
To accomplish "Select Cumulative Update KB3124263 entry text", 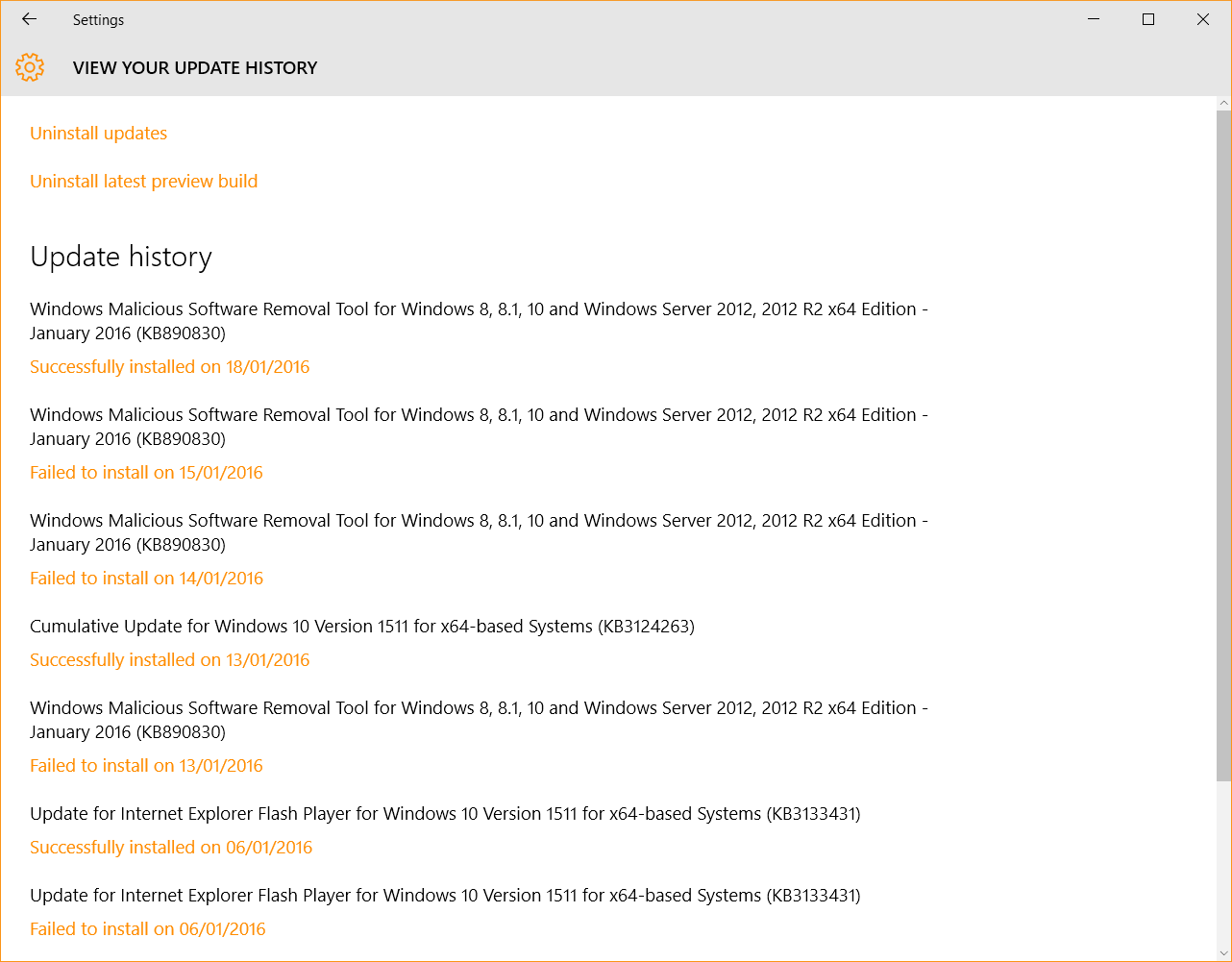I will (x=362, y=627).
